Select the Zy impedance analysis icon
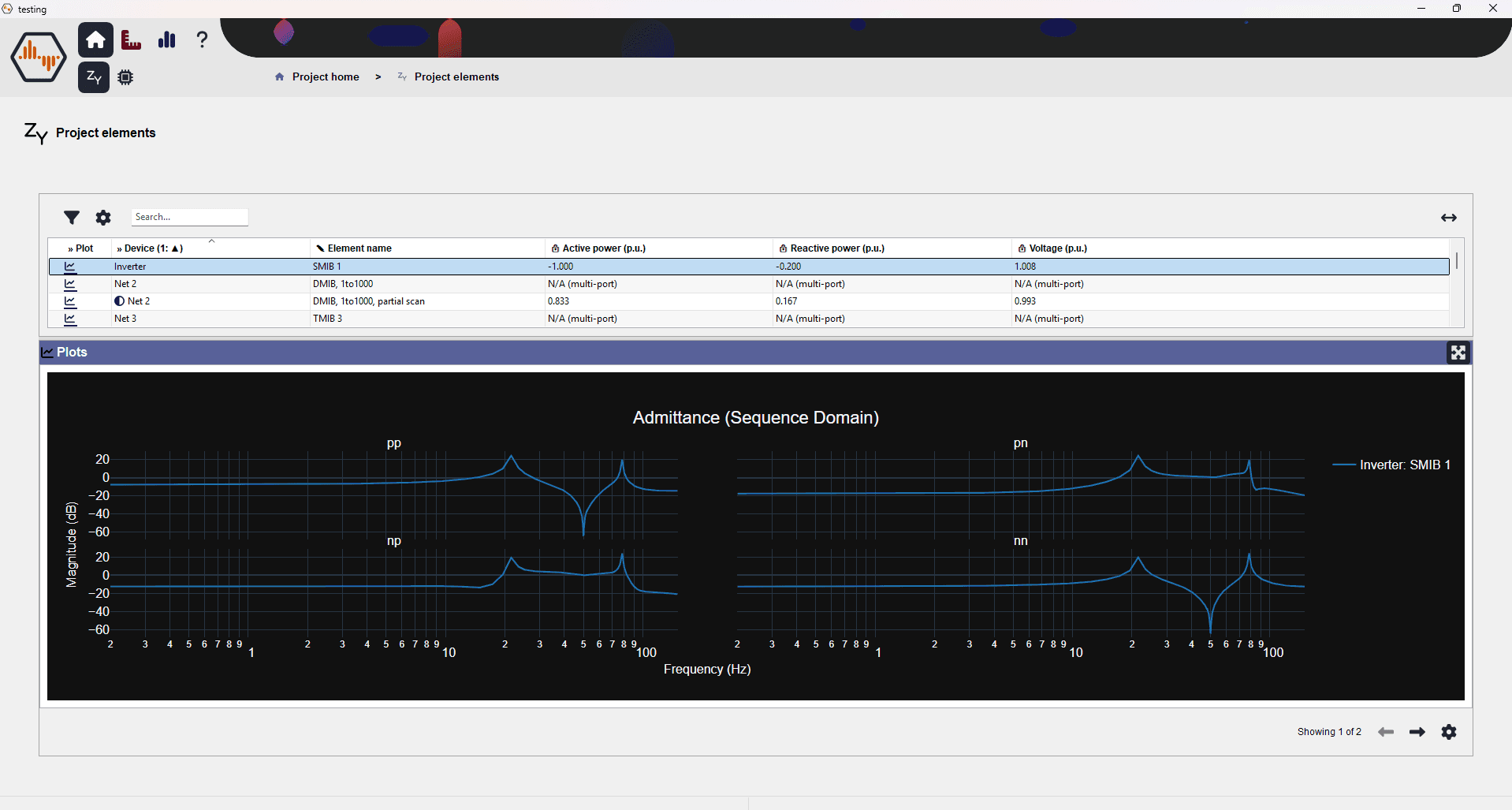Image resolution: width=1512 pixels, height=810 pixels. (93, 77)
